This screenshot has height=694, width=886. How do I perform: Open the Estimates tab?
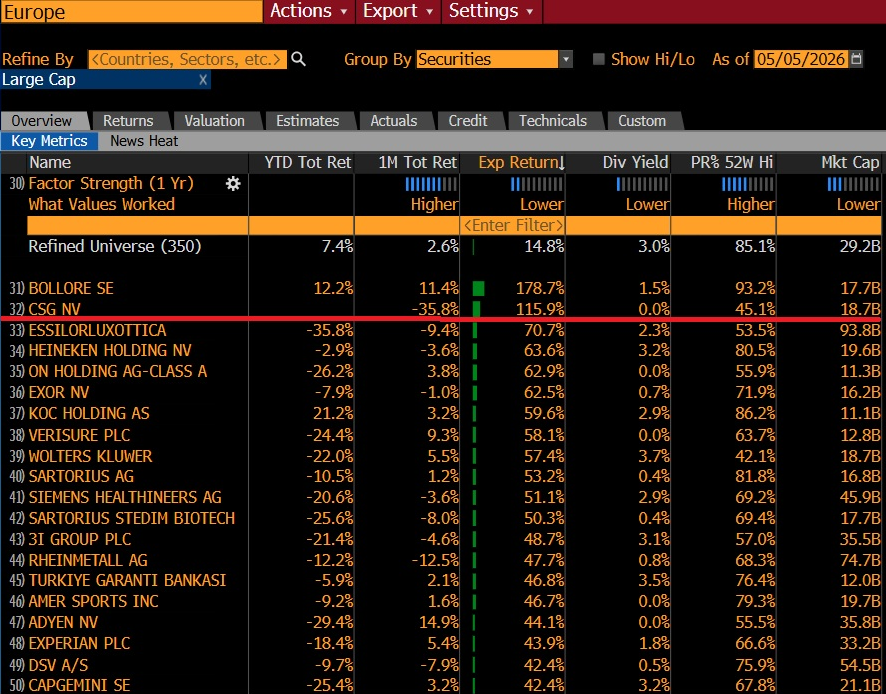pos(308,121)
